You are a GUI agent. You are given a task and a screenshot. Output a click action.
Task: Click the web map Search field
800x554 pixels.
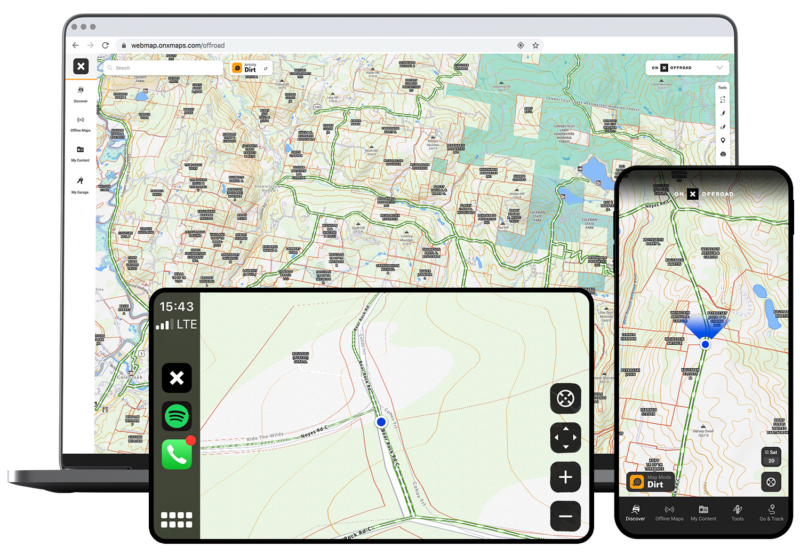coord(160,68)
